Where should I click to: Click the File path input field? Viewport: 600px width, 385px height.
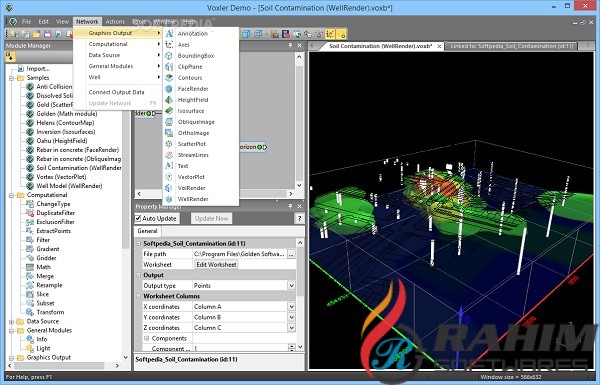pos(240,254)
